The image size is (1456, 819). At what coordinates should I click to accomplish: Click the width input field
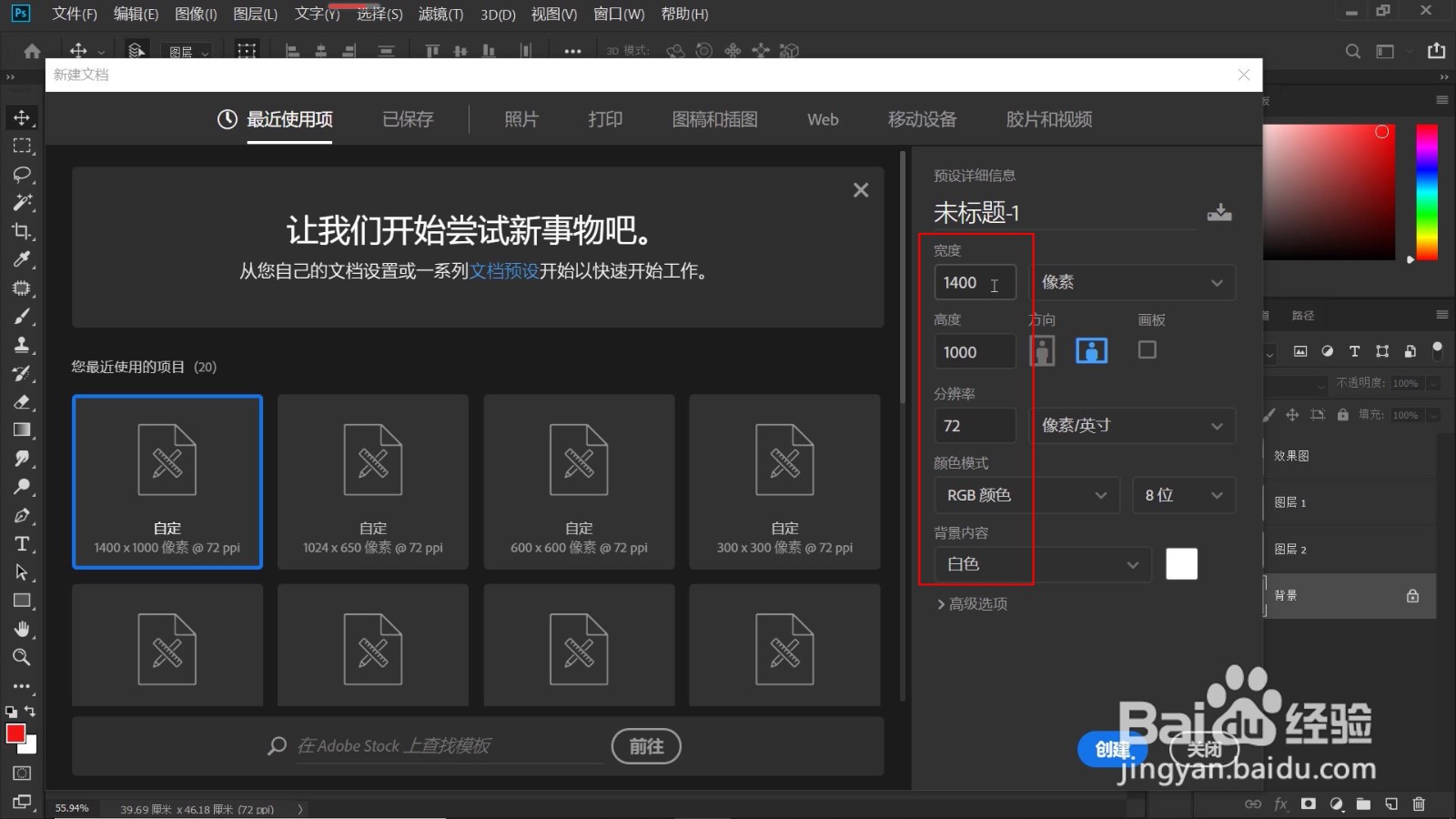pyautogui.click(x=975, y=282)
